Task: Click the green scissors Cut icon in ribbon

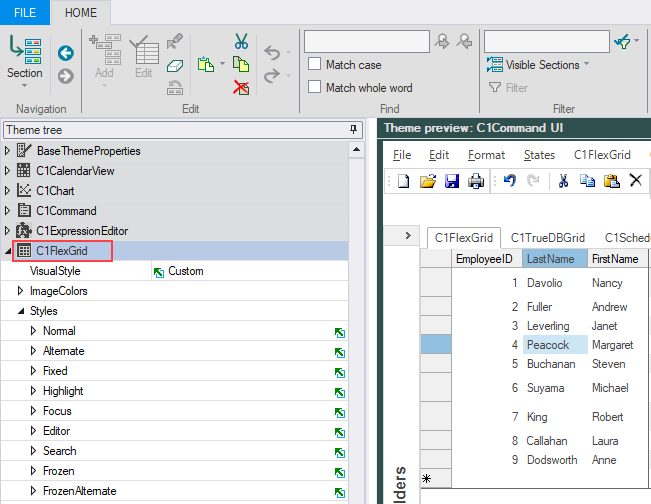Action: (x=241, y=41)
